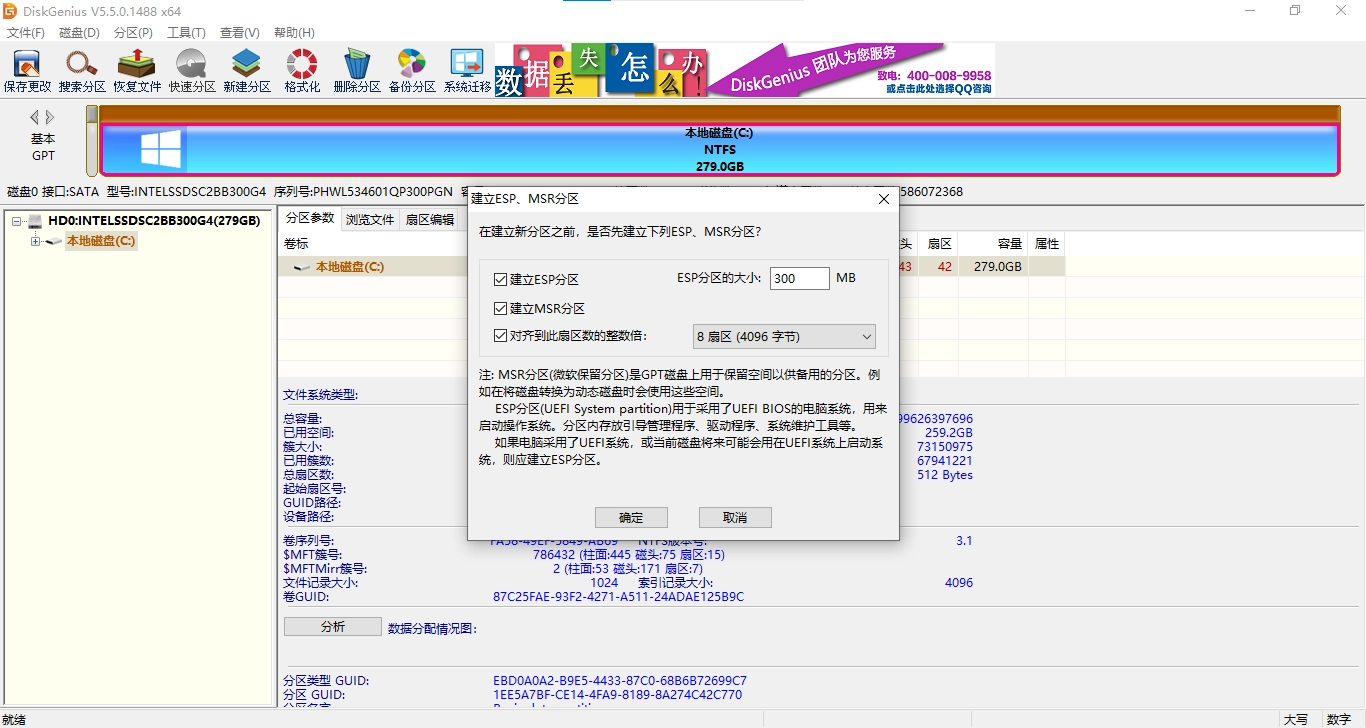Select 本地磁盘(C:) row in partition table

(x=671, y=267)
